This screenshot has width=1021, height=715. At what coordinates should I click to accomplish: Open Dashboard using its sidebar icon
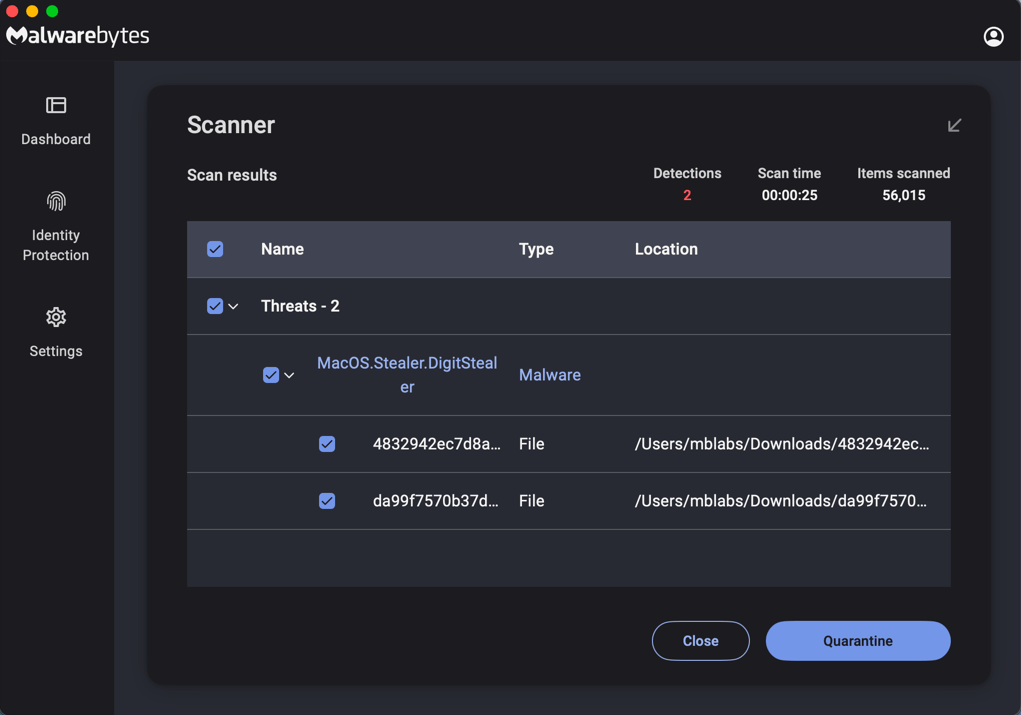[55, 104]
